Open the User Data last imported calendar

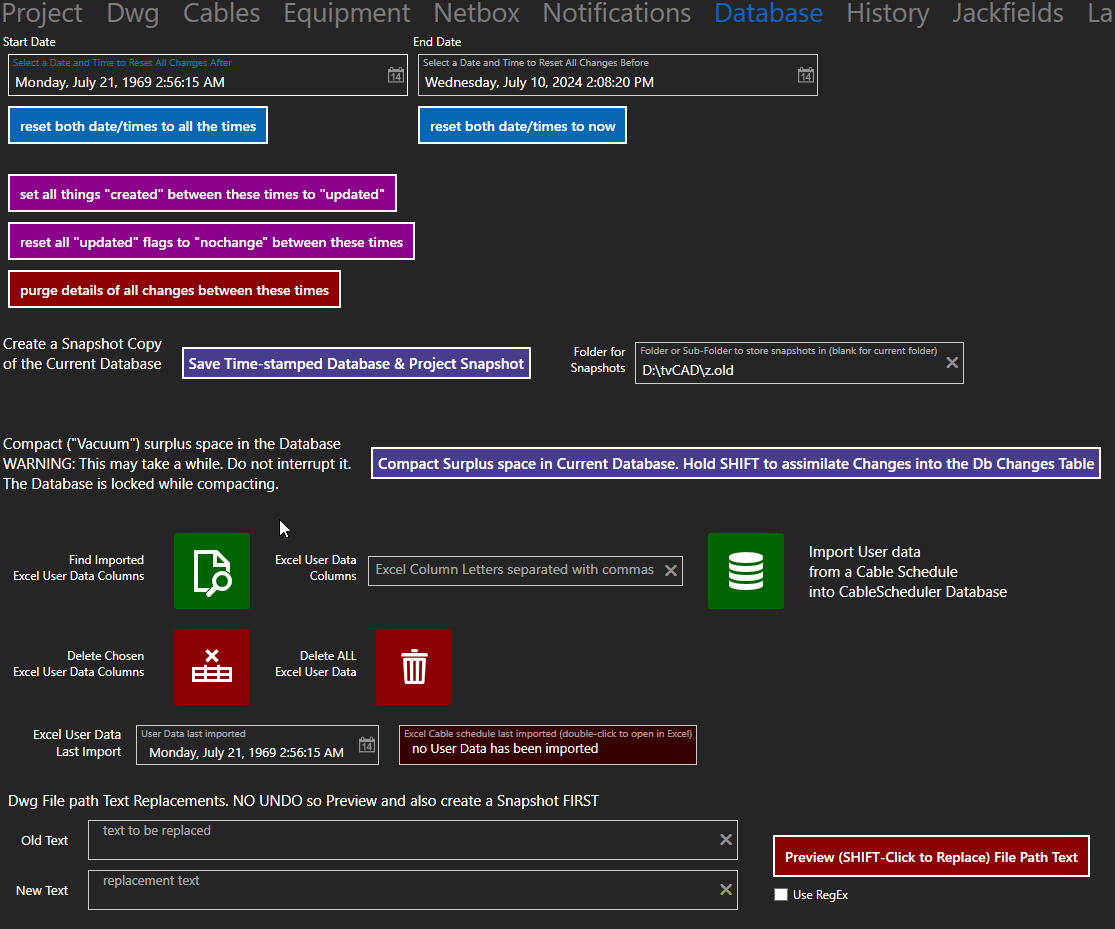(367, 745)
